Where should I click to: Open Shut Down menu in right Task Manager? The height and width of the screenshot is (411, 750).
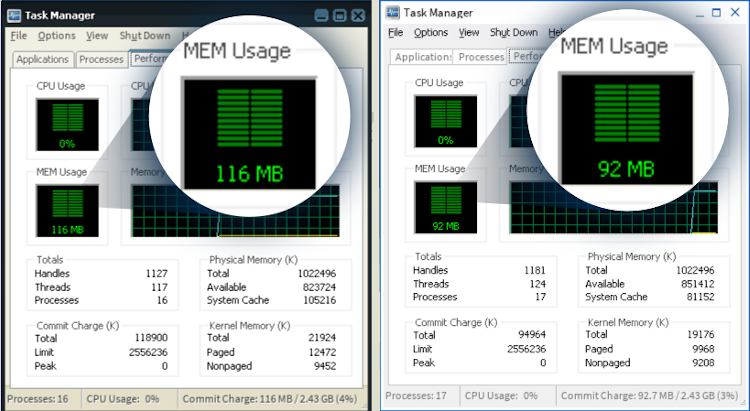click(x=514, y=33)
